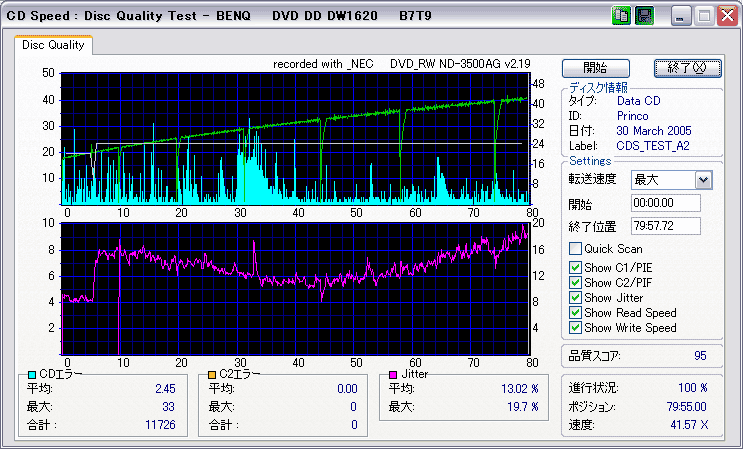The width and height of the screenshot is (743, 449).
Task: Open the 転送速度 speed dropdown arrow
Action: 703,180
